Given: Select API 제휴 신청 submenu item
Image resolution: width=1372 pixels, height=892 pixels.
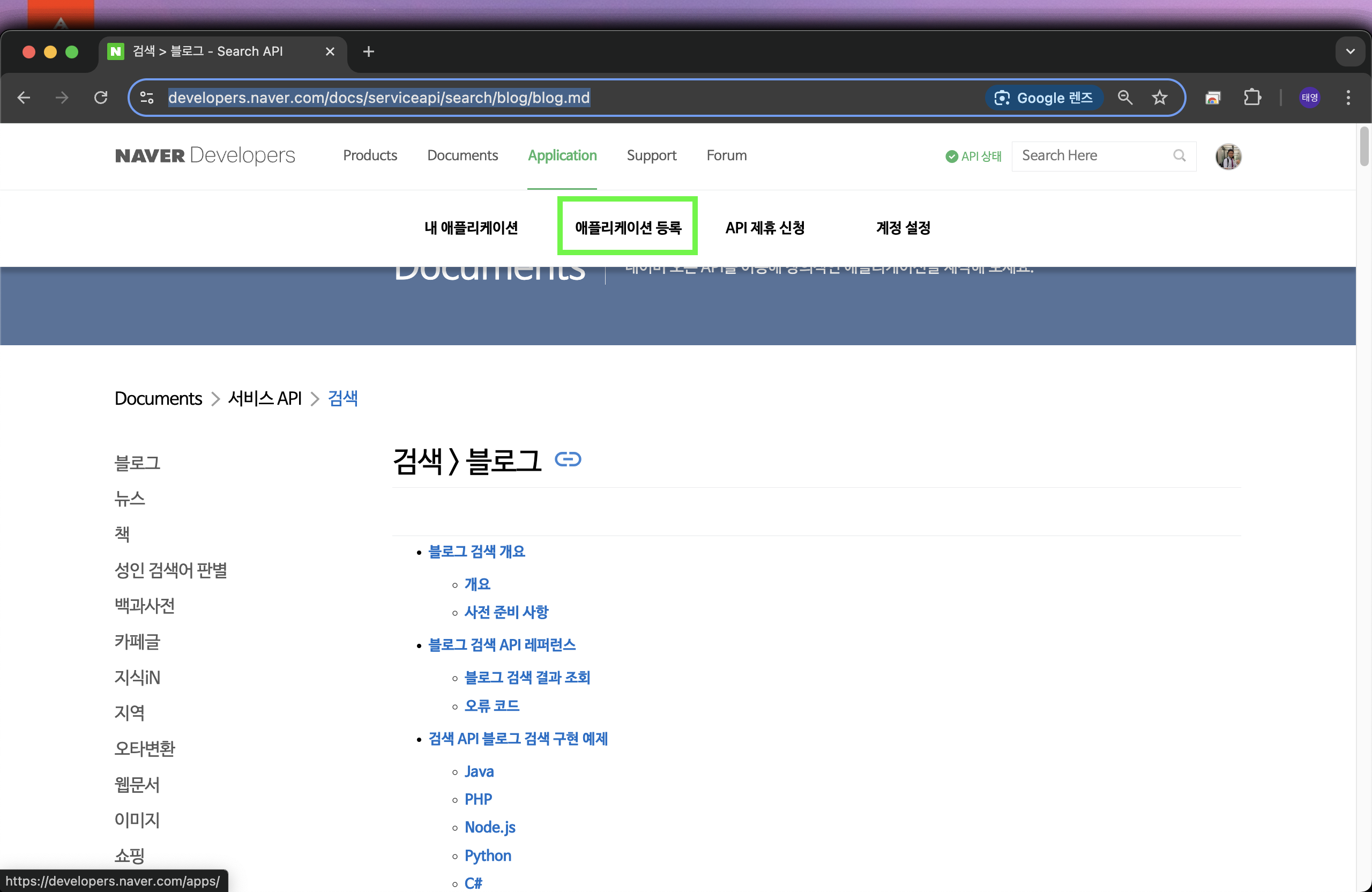Looking at the screenshot, I should [x=765, y=228].
